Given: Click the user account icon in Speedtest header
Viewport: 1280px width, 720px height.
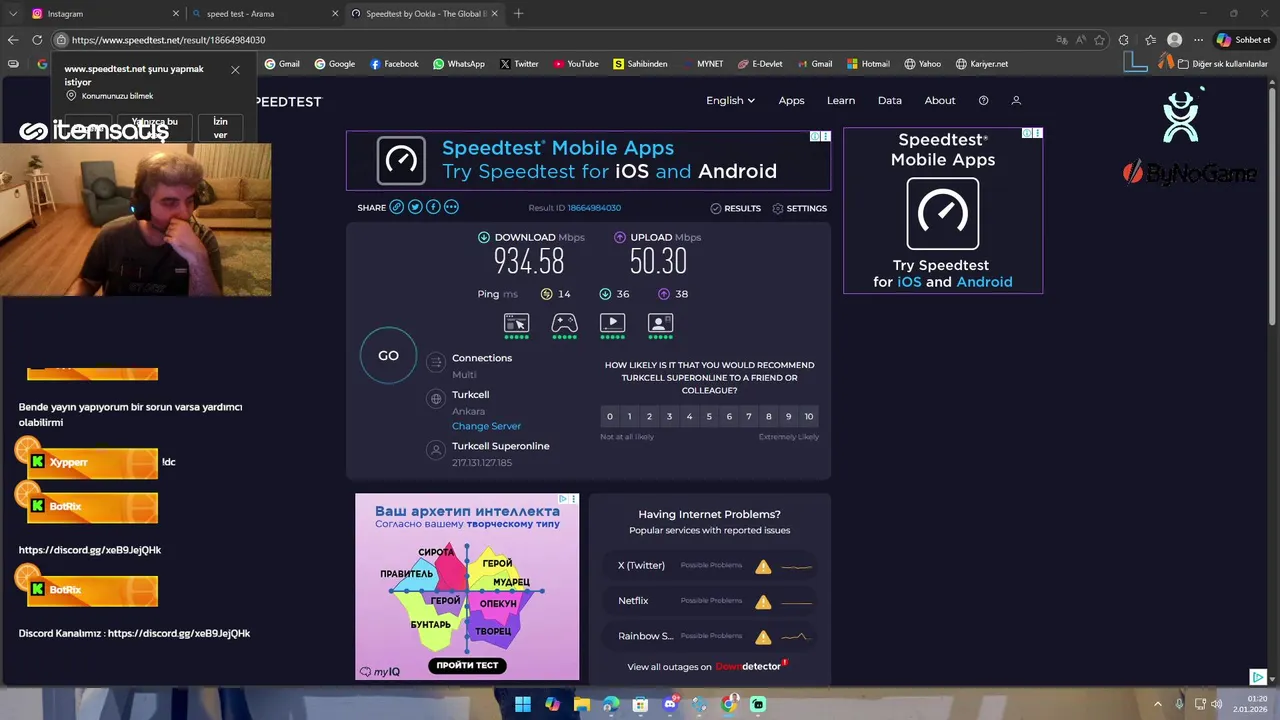Looking at the screenshot, I should (1016, 100).
